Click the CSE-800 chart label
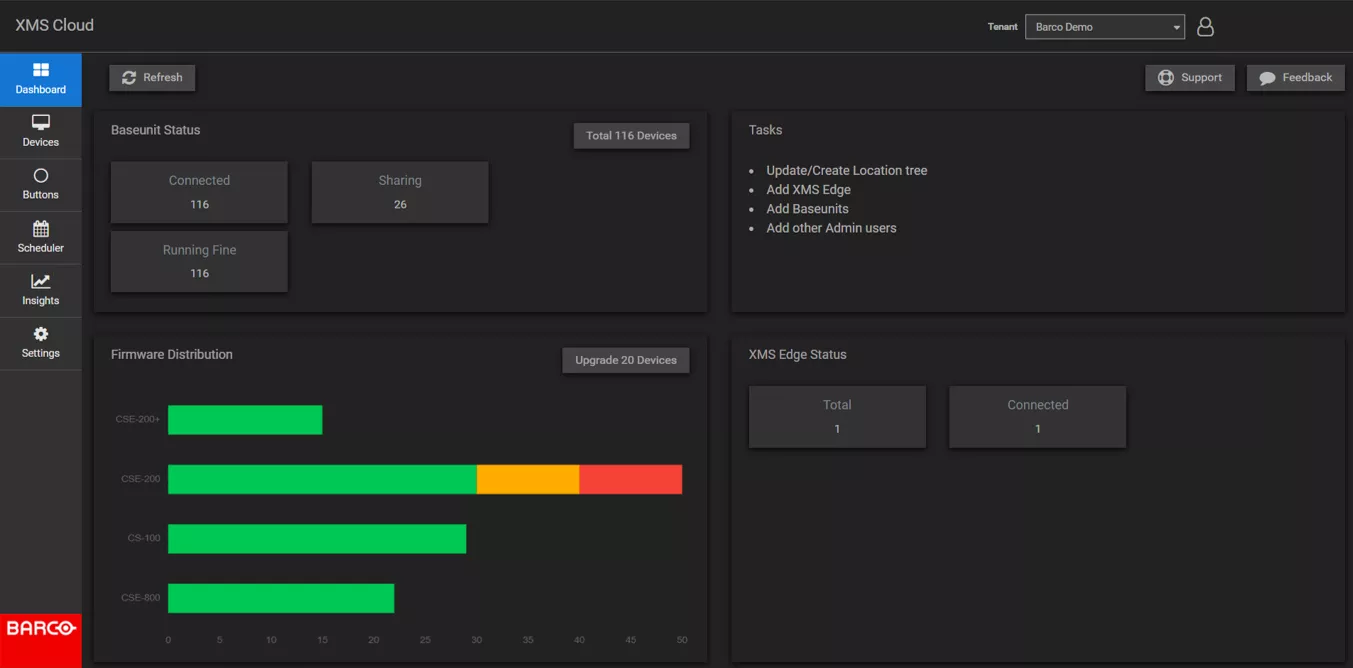The height and width of the screenshot is (668, 1353). [x=140, y=598]
